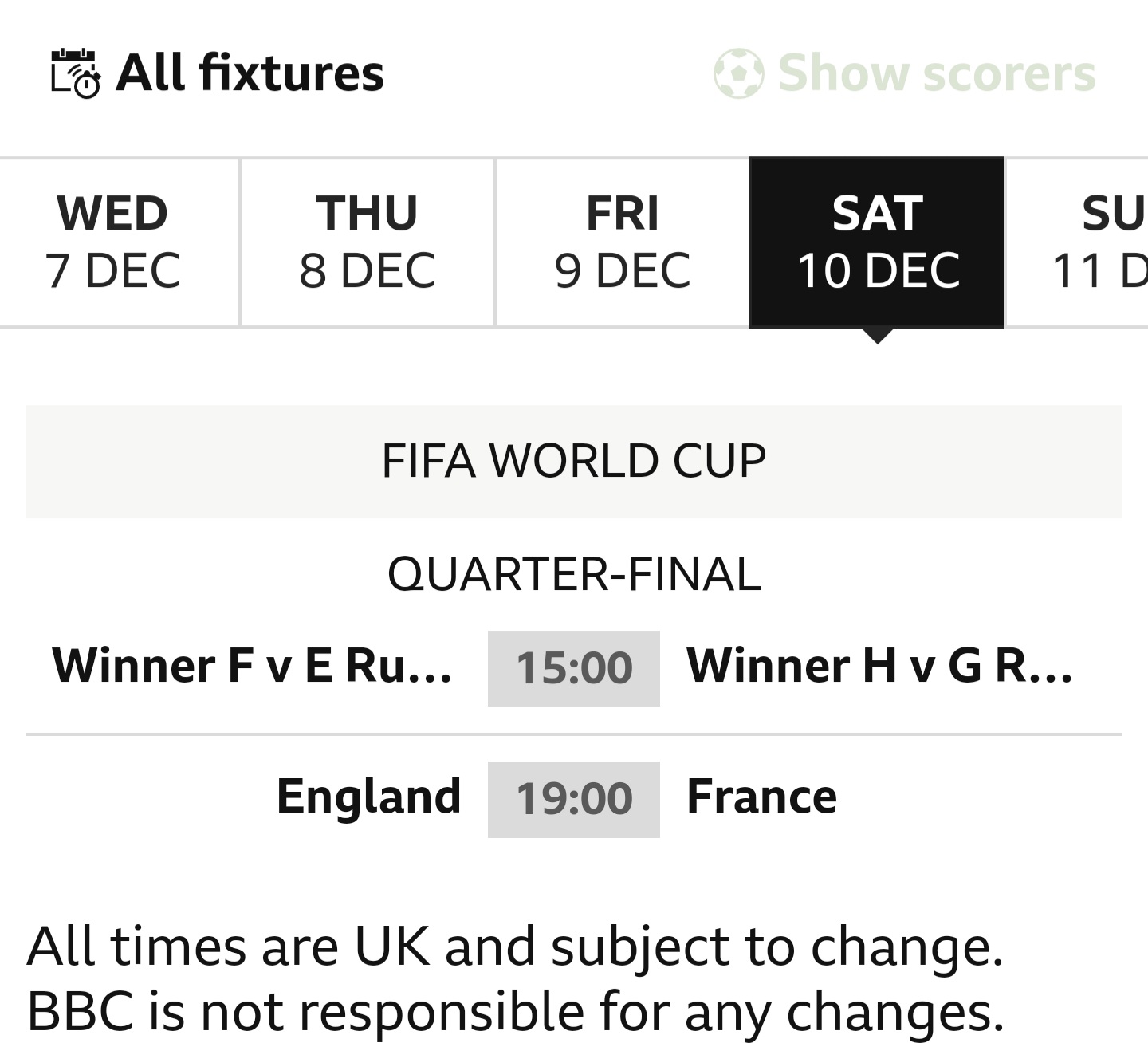Click the small pointer arrow under SAT tab
Image resolution: width=1148 pixels, height=1043 pixels.
click(x=877, y=336)
